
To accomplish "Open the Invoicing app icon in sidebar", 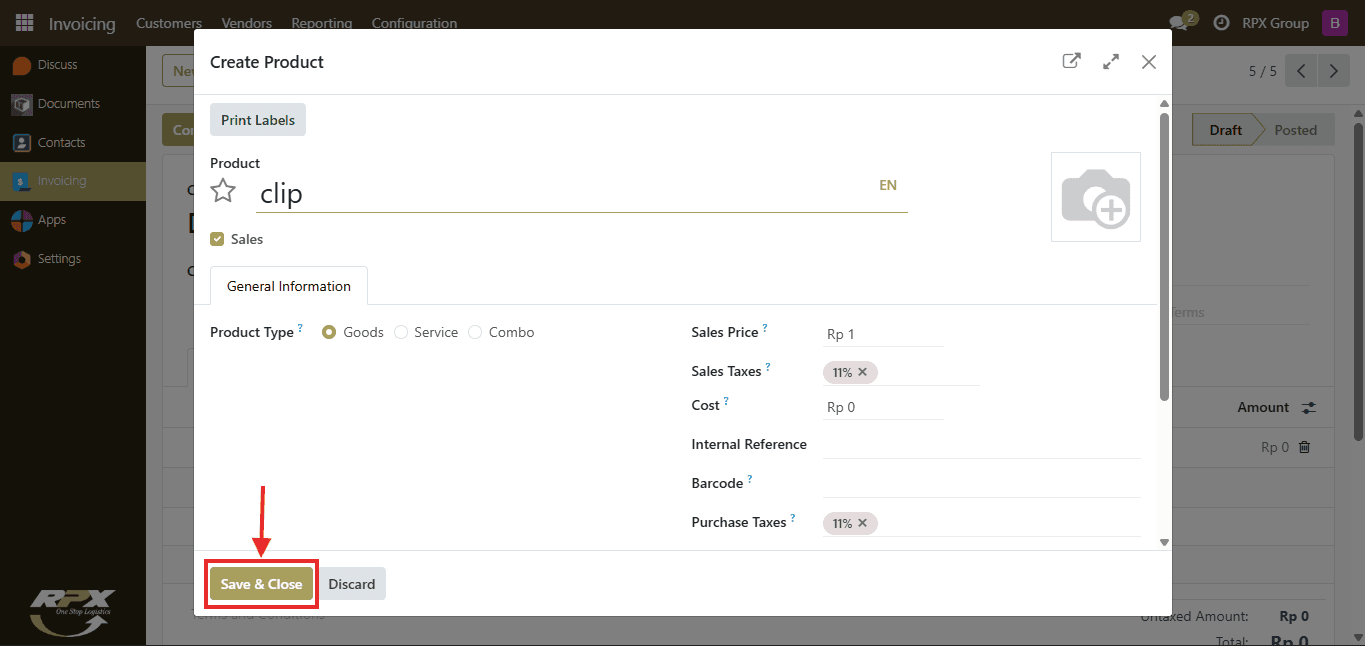I will tap(22, 182).
